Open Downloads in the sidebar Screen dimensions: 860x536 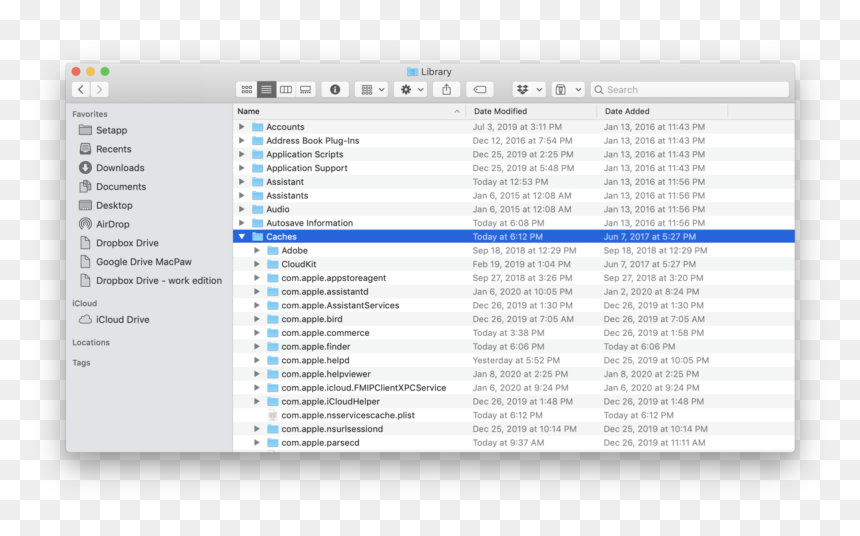point(120,167)
